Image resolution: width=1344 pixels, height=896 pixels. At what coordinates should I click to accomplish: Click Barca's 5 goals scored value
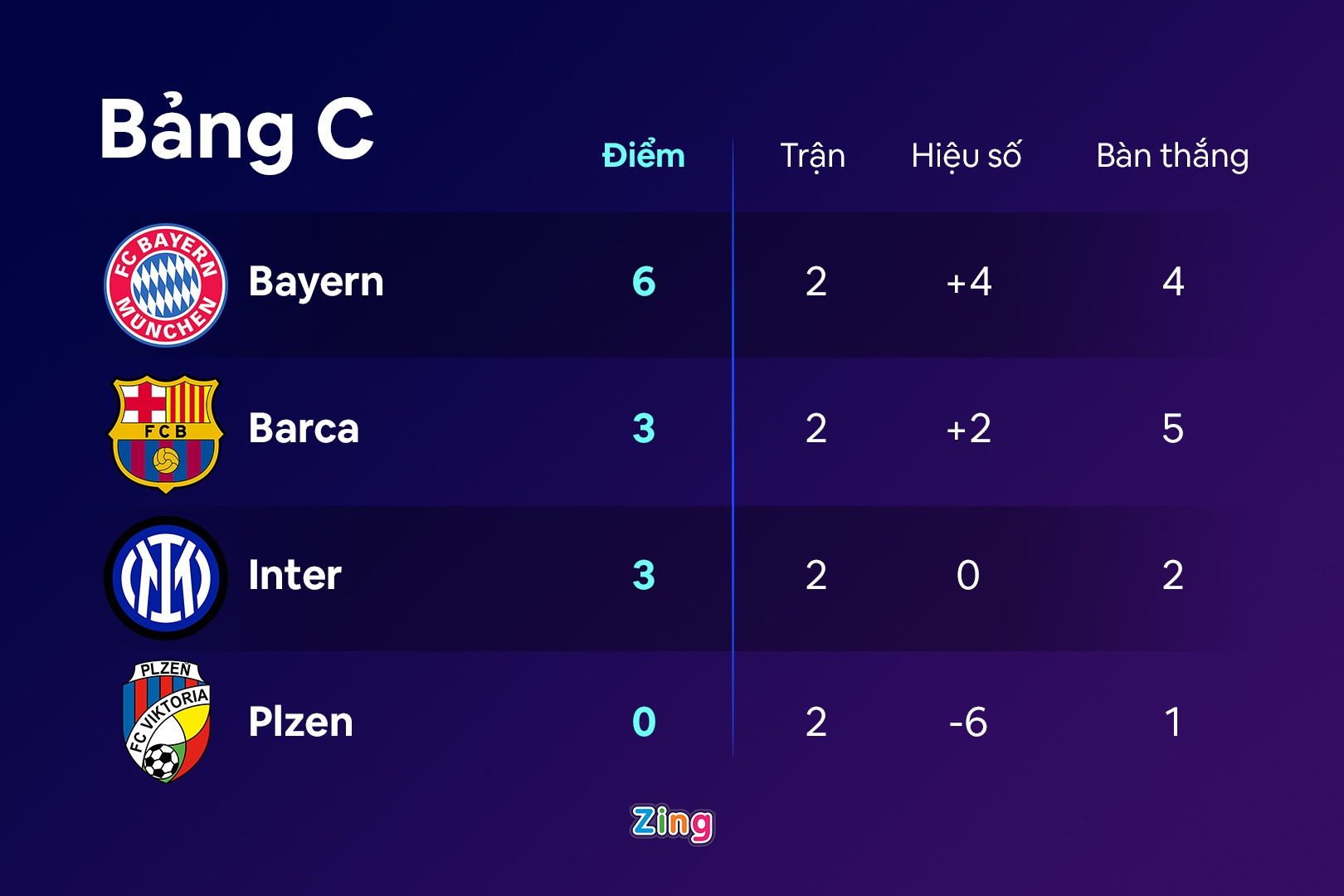(1172, 429)
